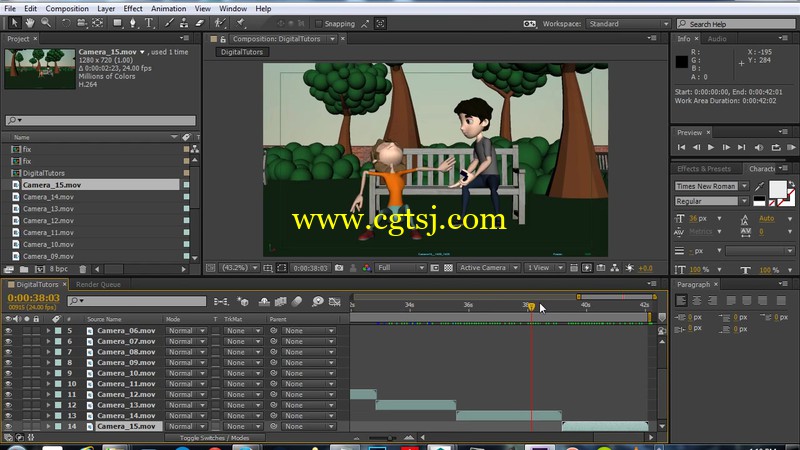This screenshot has height=450, width=800.
Task: Hide the Camera_12.mov layer
Action: 8,394
